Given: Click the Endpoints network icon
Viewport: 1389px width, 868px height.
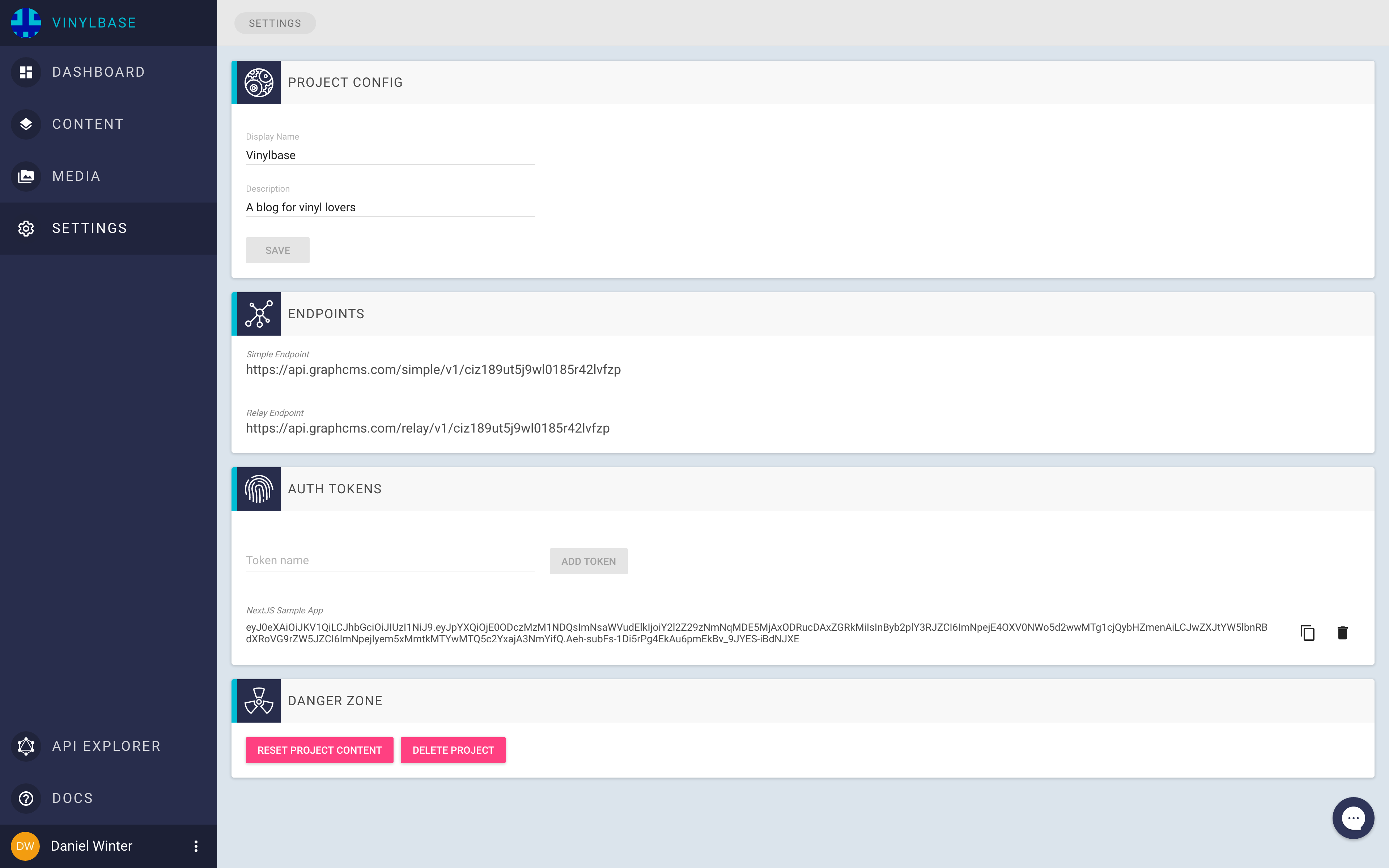Looking at the screenshot, I should (x=259, y=314).
